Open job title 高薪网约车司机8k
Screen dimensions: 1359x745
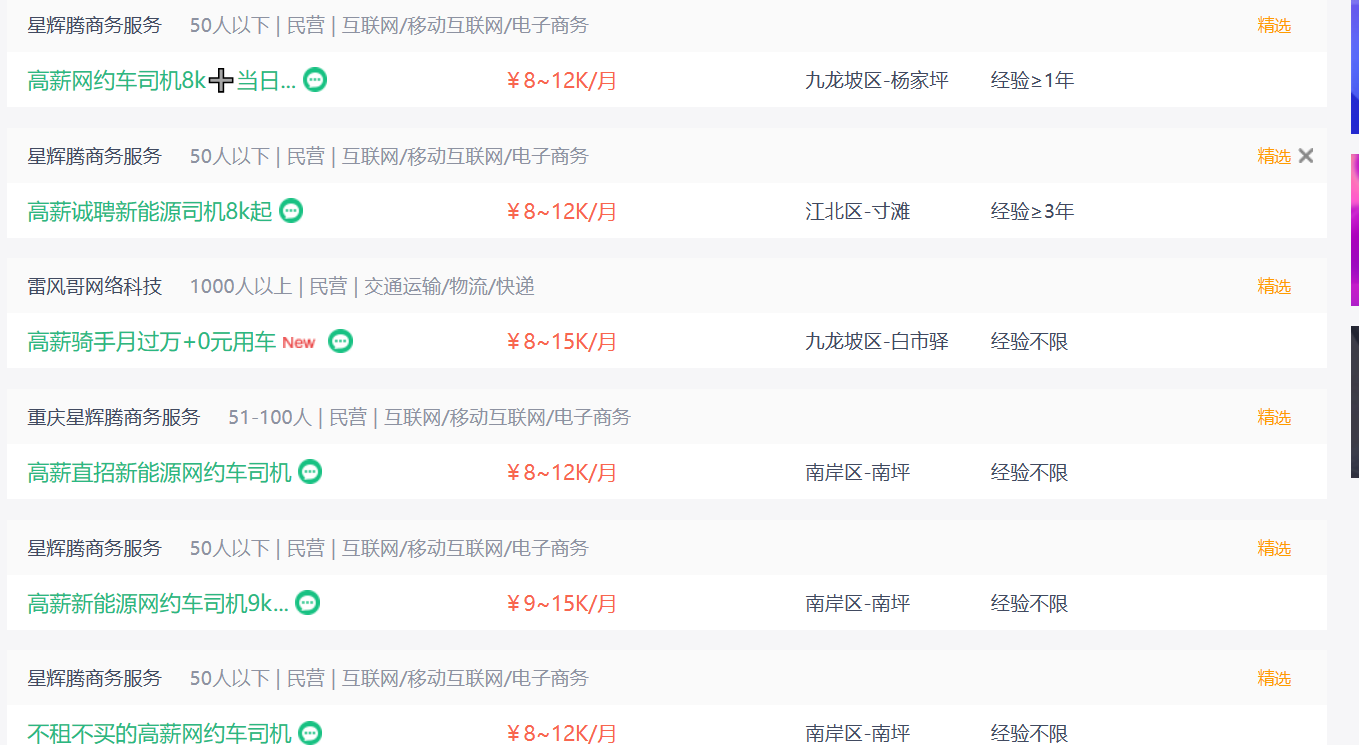click(162, 81)
